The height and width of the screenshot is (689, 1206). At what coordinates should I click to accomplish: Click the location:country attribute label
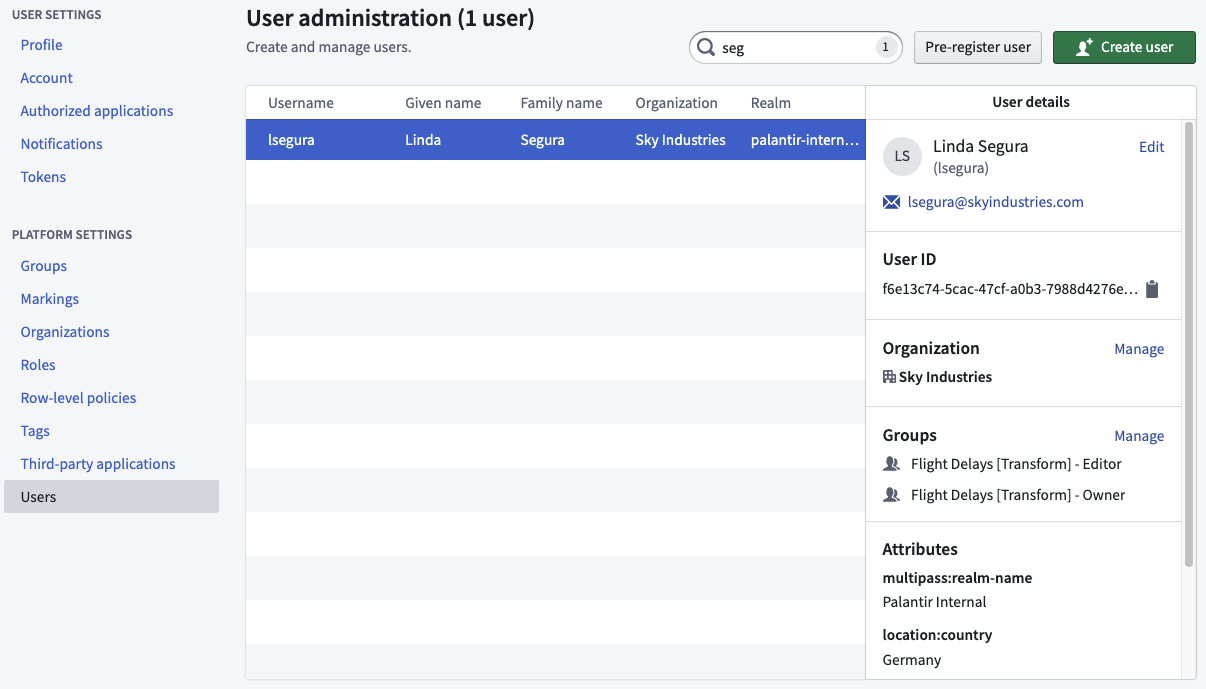point(937,635)
